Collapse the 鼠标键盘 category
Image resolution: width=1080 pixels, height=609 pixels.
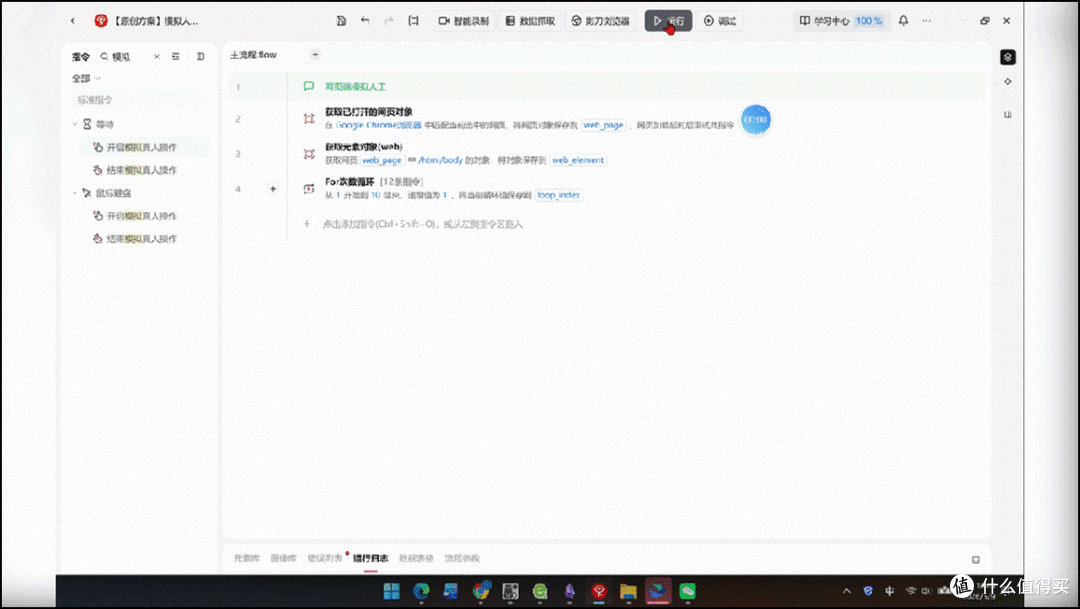[x=75, y=193]
